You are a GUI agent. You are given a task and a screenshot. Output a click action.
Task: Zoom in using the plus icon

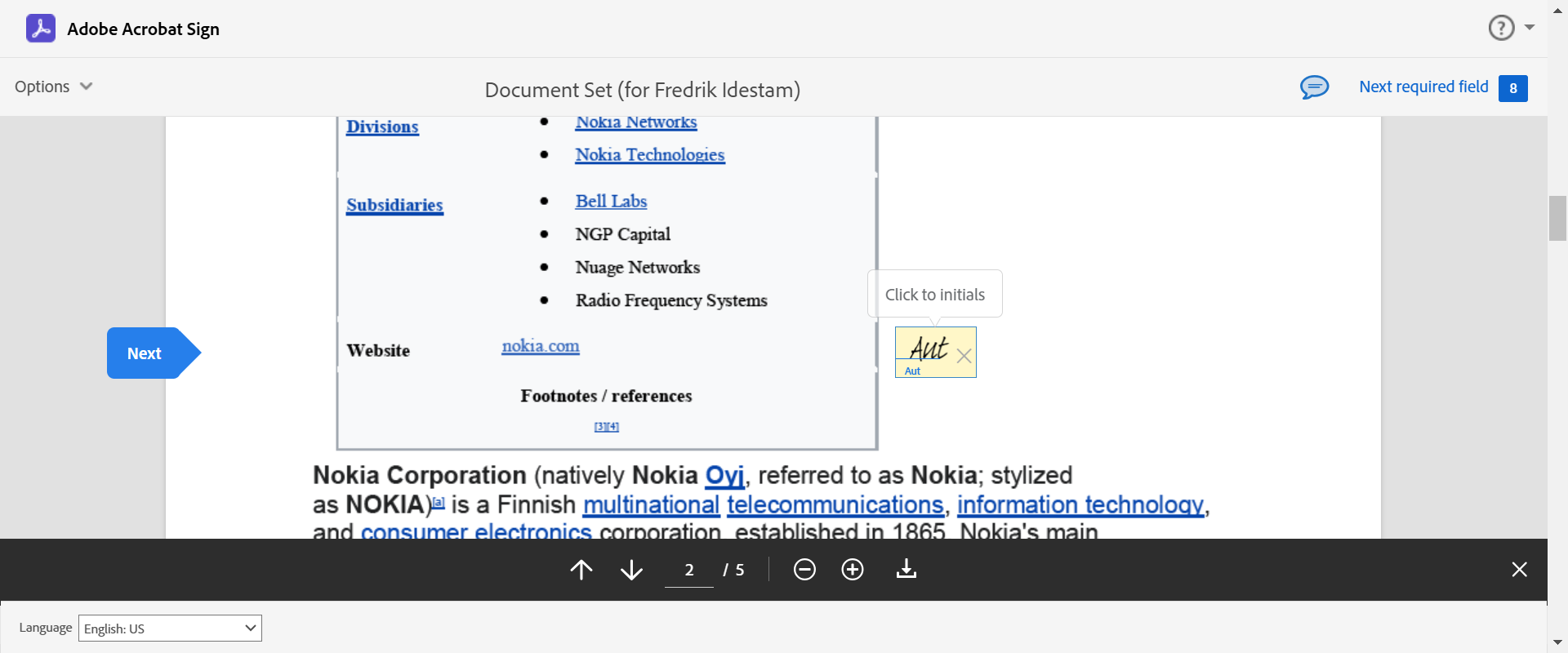click(853, 569)
